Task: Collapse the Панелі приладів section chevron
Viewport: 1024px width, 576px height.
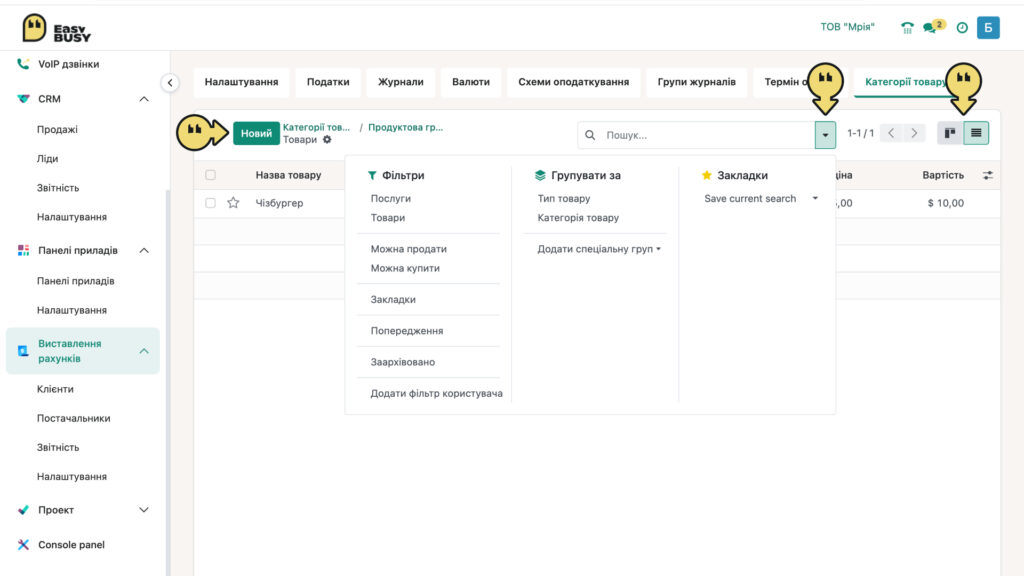Action: point(144,250)
